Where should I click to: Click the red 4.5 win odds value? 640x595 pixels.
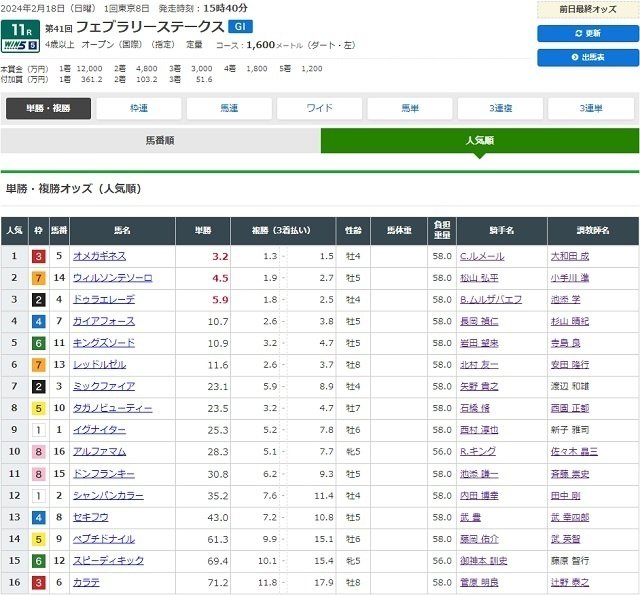point(220,278)
